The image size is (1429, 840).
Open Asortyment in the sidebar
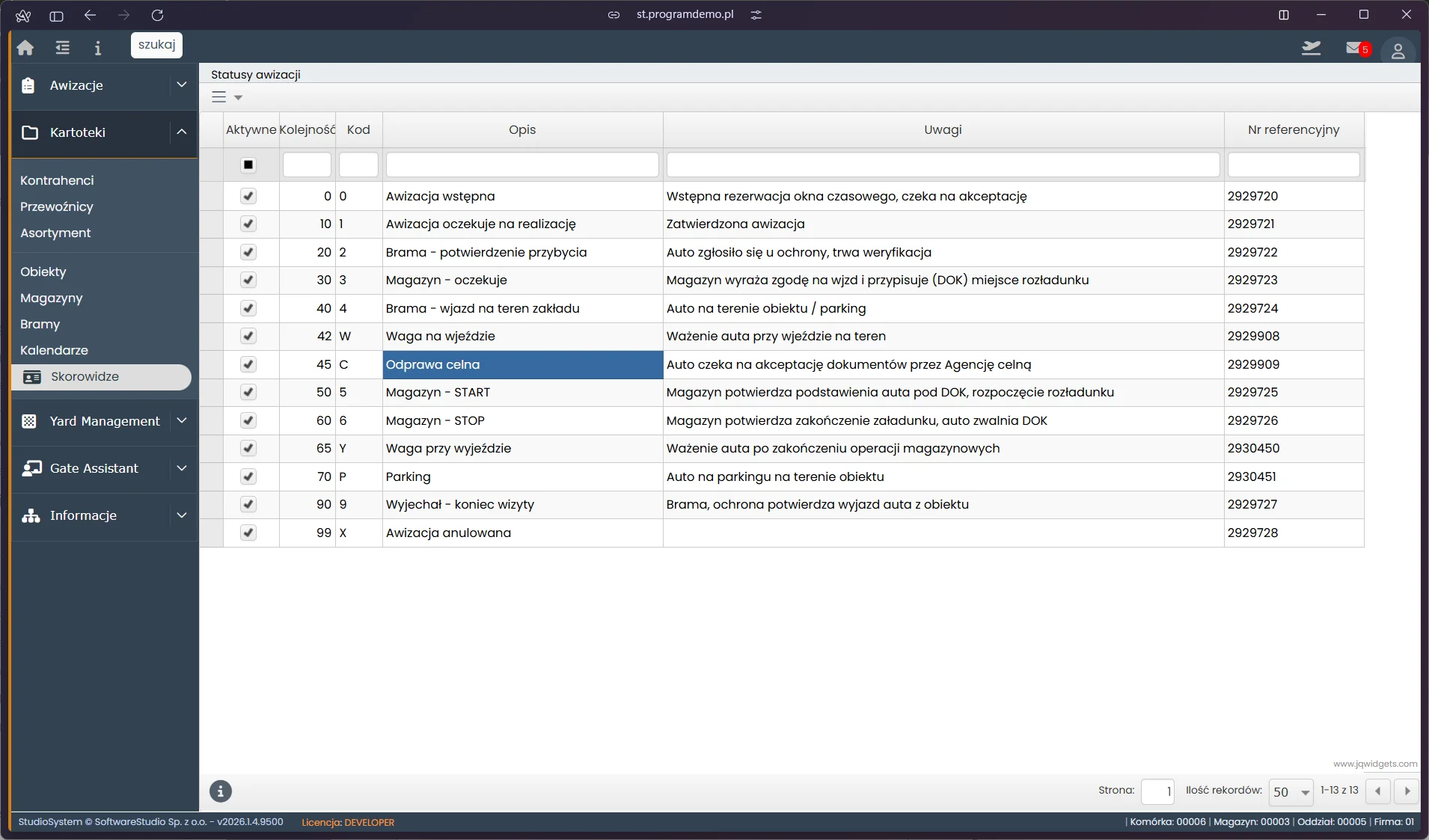[55, 233]
